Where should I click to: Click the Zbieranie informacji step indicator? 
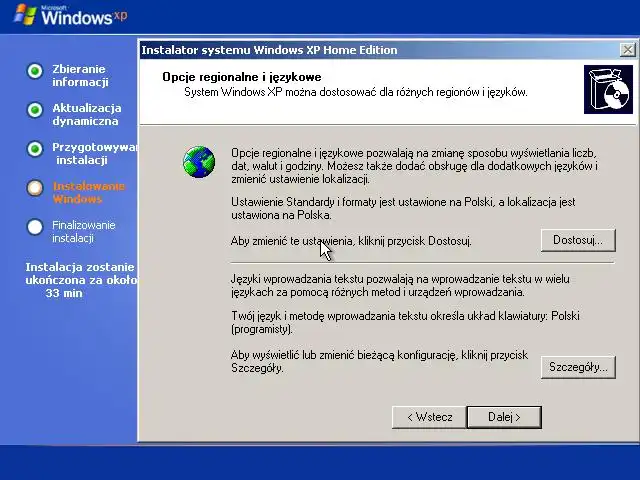pos(35,71)
